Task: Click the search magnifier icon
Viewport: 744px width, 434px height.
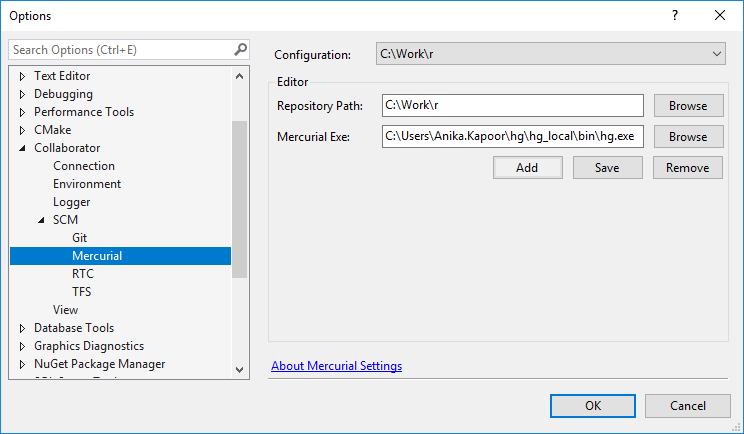Action: coord(240,49)
